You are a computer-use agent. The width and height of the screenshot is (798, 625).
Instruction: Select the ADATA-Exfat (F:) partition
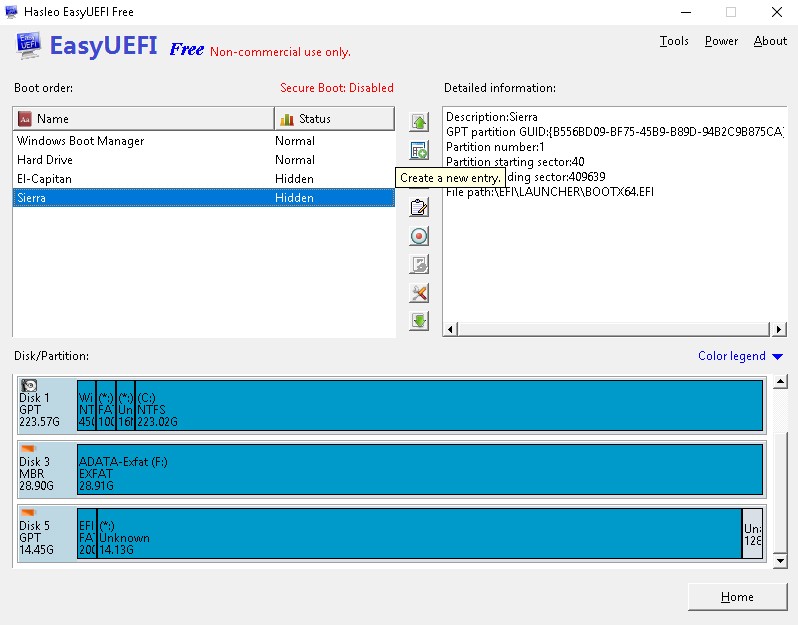tap(420, 469)
